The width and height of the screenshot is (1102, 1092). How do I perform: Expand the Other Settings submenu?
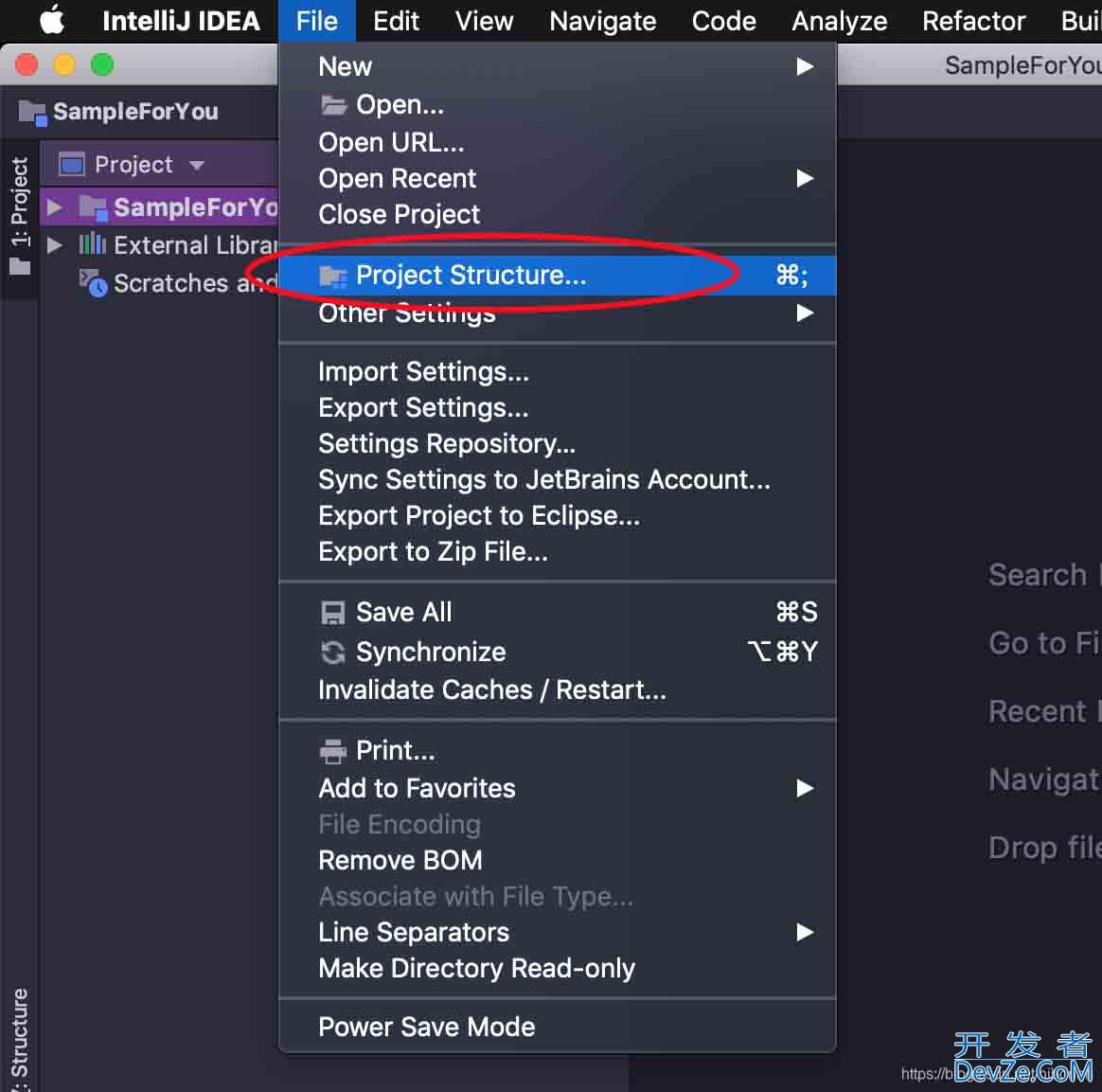(x=558, y=313)
